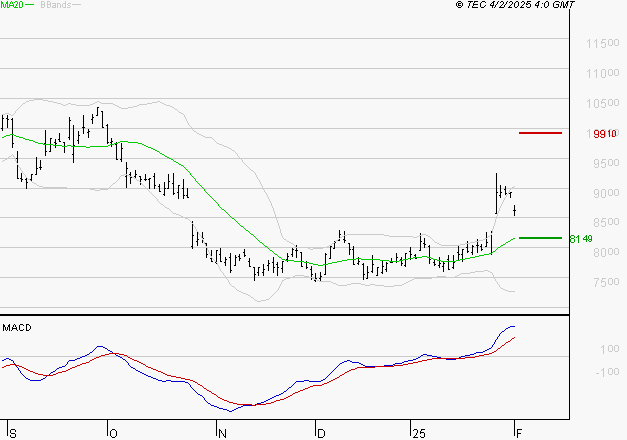Image resolution: width=627 pixels, height=440 pixels.
Task: Click the '25' year marker on time axis
Action: tap(417, 433)
